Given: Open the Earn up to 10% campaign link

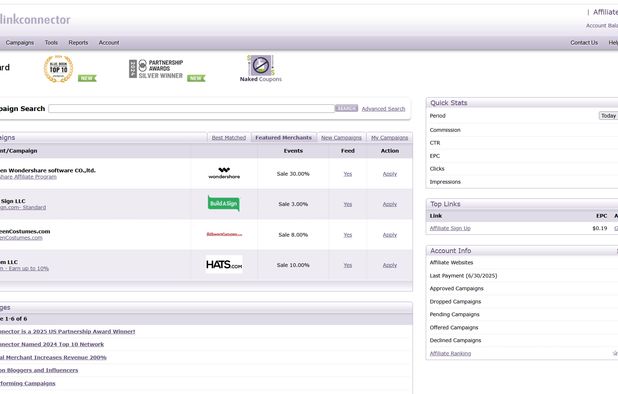Looking at the screenshot, I should tap(24, 268).
